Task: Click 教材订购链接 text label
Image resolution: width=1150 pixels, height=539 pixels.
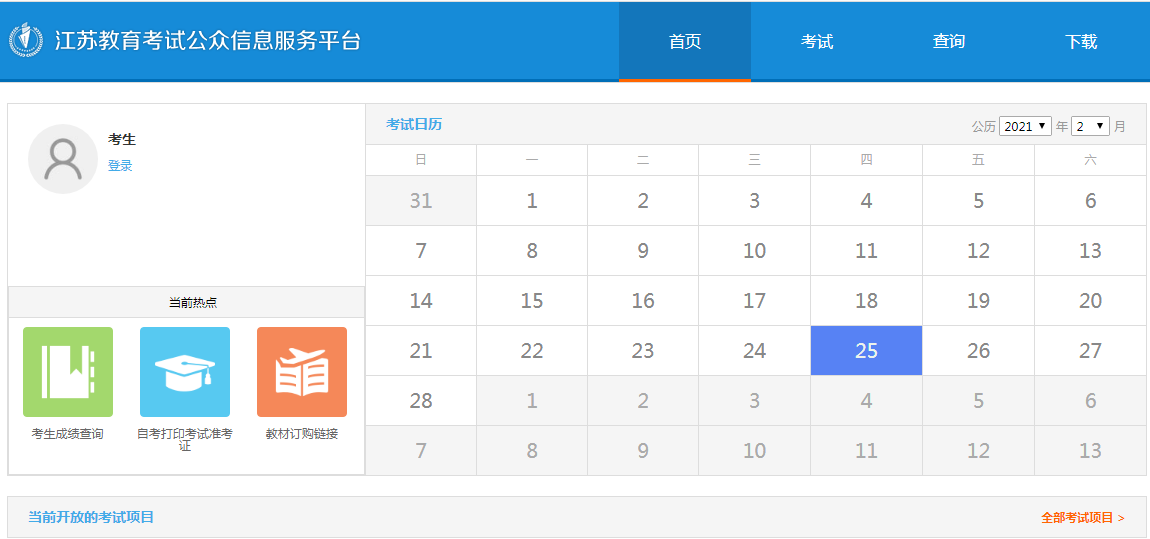Action: (301, 433)
